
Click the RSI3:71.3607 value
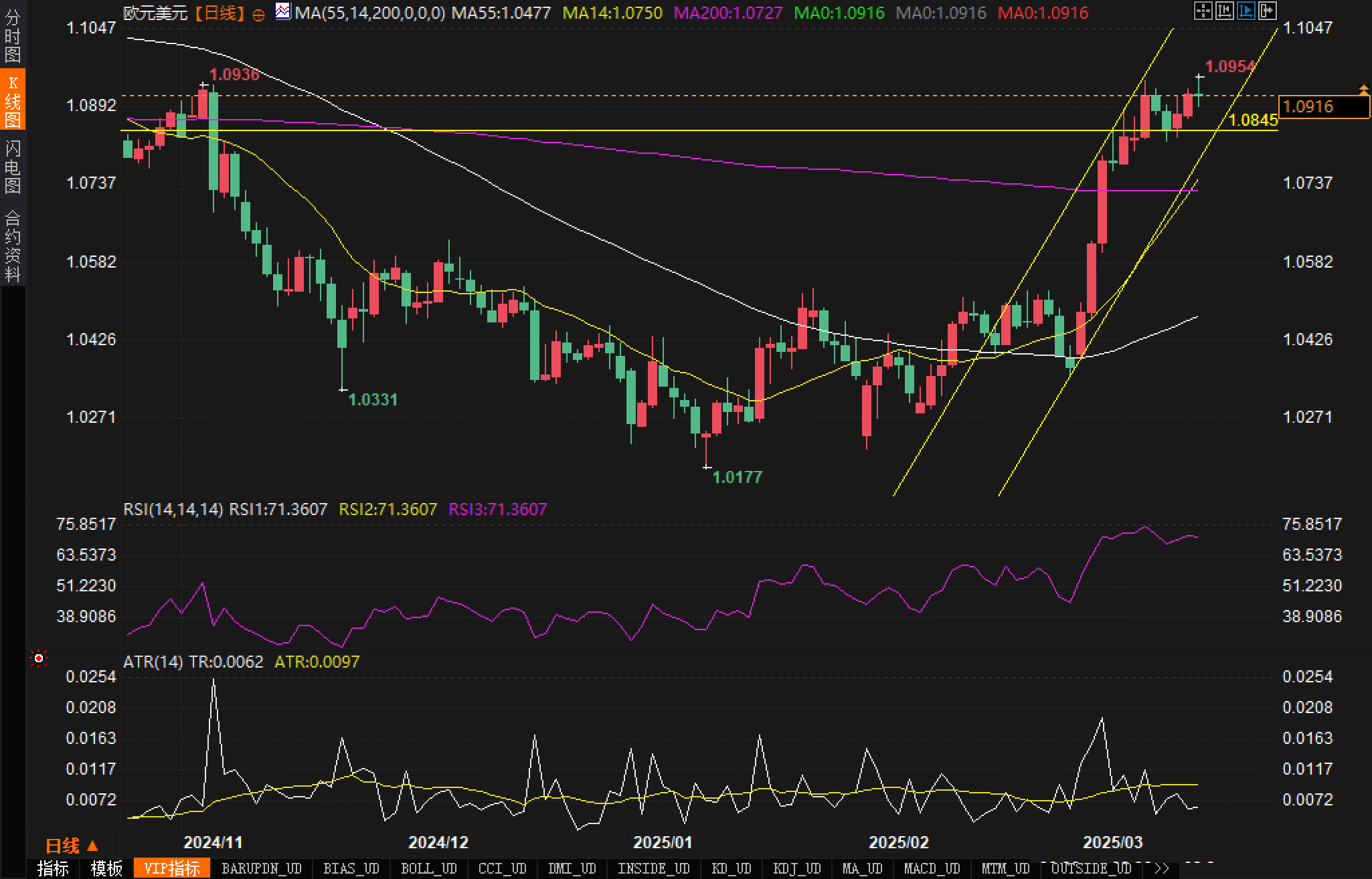(x=497, y=509)
